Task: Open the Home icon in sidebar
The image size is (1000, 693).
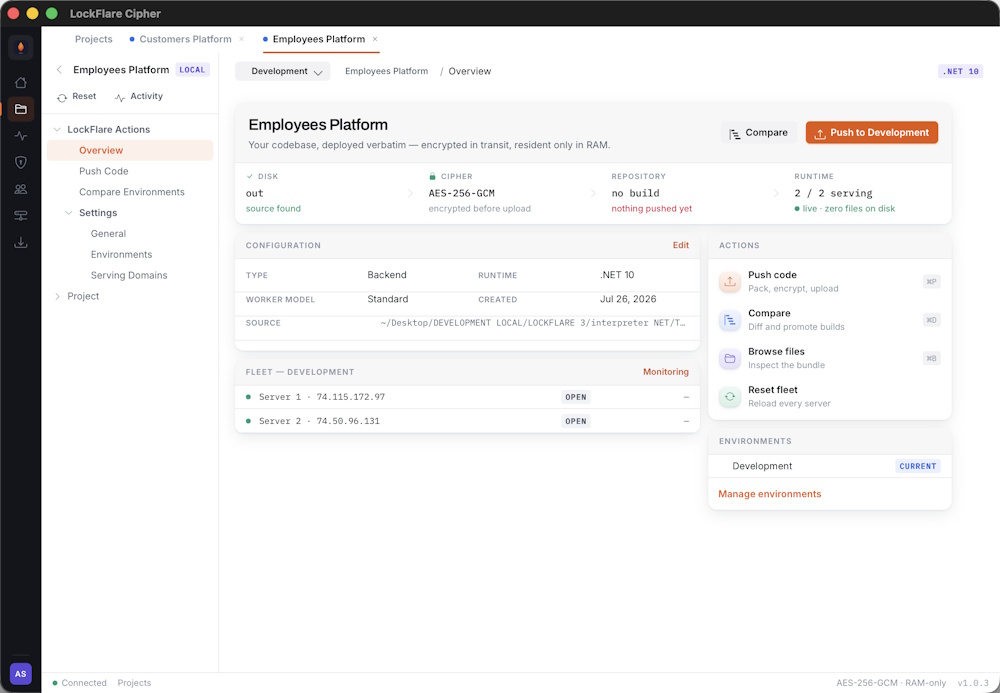Action: click(20, 82)
